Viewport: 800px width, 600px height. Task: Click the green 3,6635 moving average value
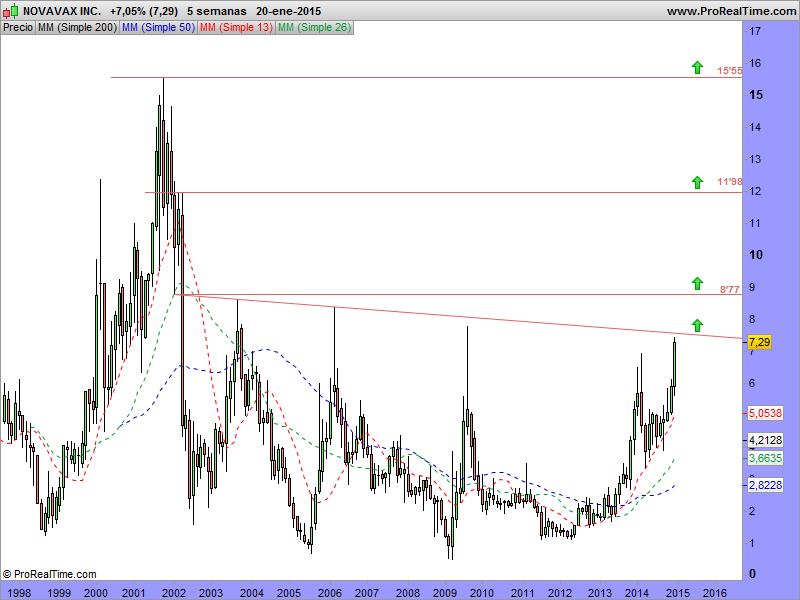point(765,458)
